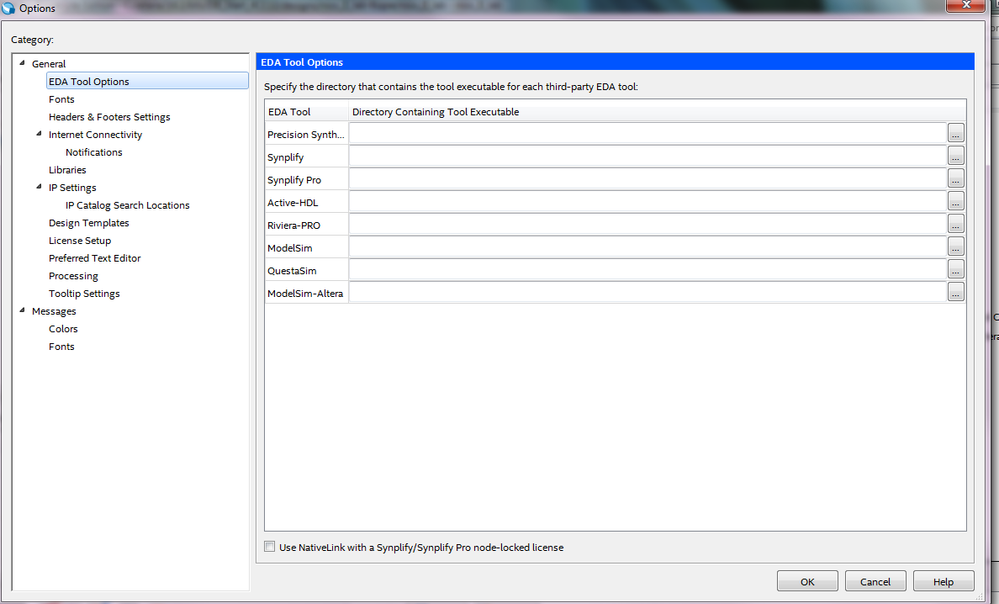Click Cancel to discard changes
999x604 pixels.
(x=875, y=581)
